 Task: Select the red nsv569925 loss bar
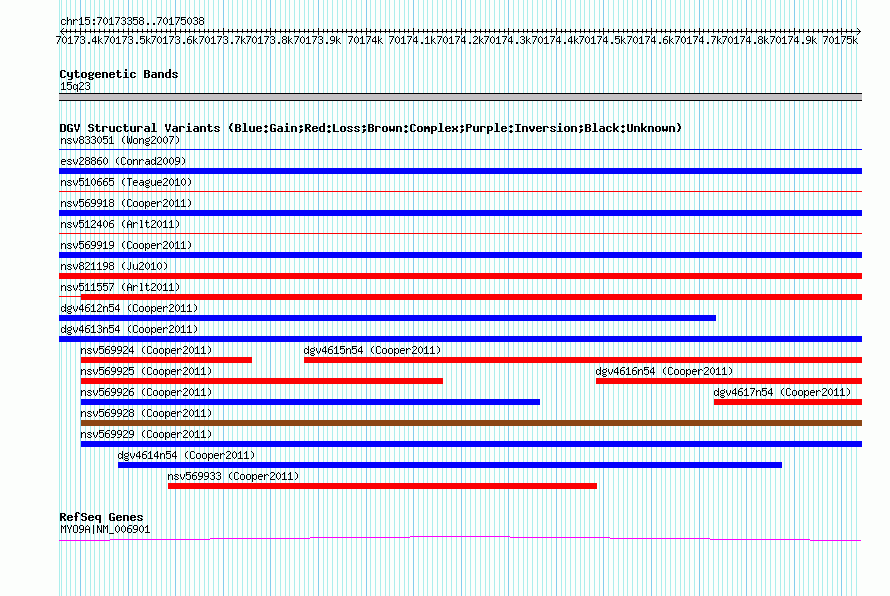[262, 381]
